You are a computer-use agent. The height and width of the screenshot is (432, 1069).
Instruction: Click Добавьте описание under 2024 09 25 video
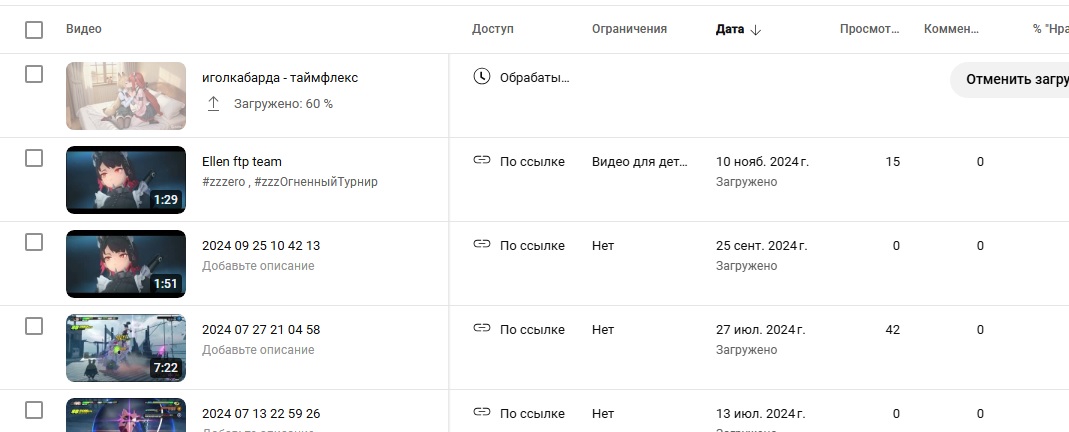tap(258, 266)
